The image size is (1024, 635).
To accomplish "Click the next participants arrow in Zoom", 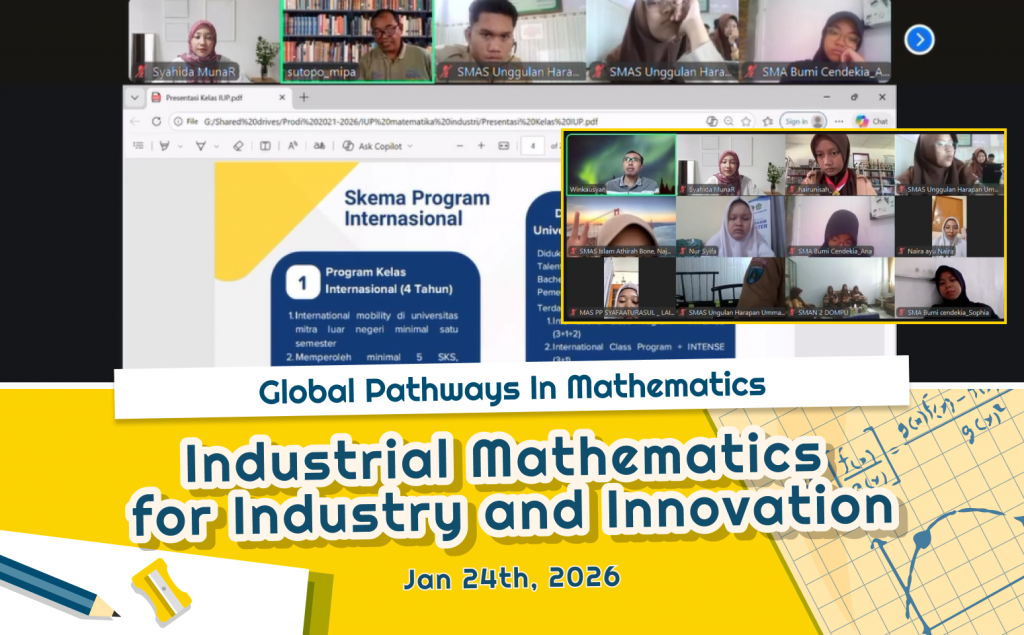I will coord(919,40).
